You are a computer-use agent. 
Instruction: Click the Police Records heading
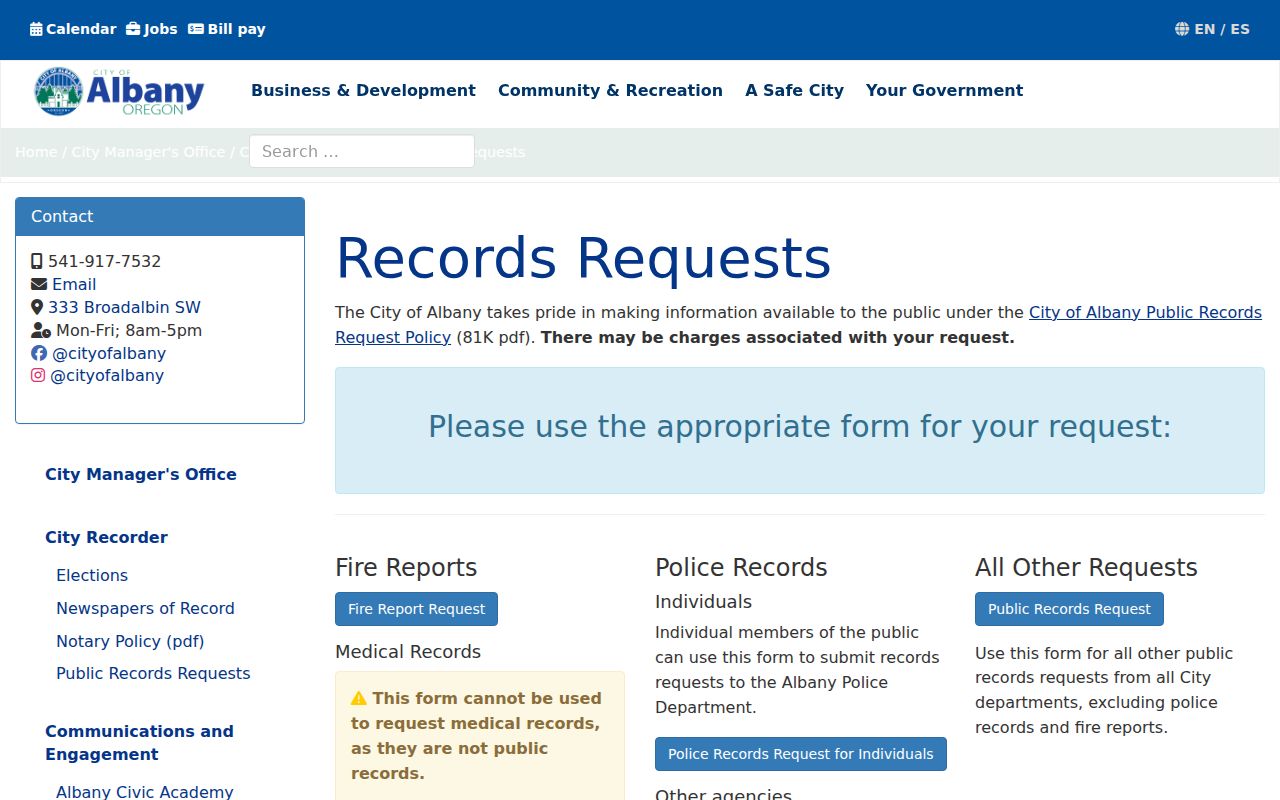pos(741,567)
